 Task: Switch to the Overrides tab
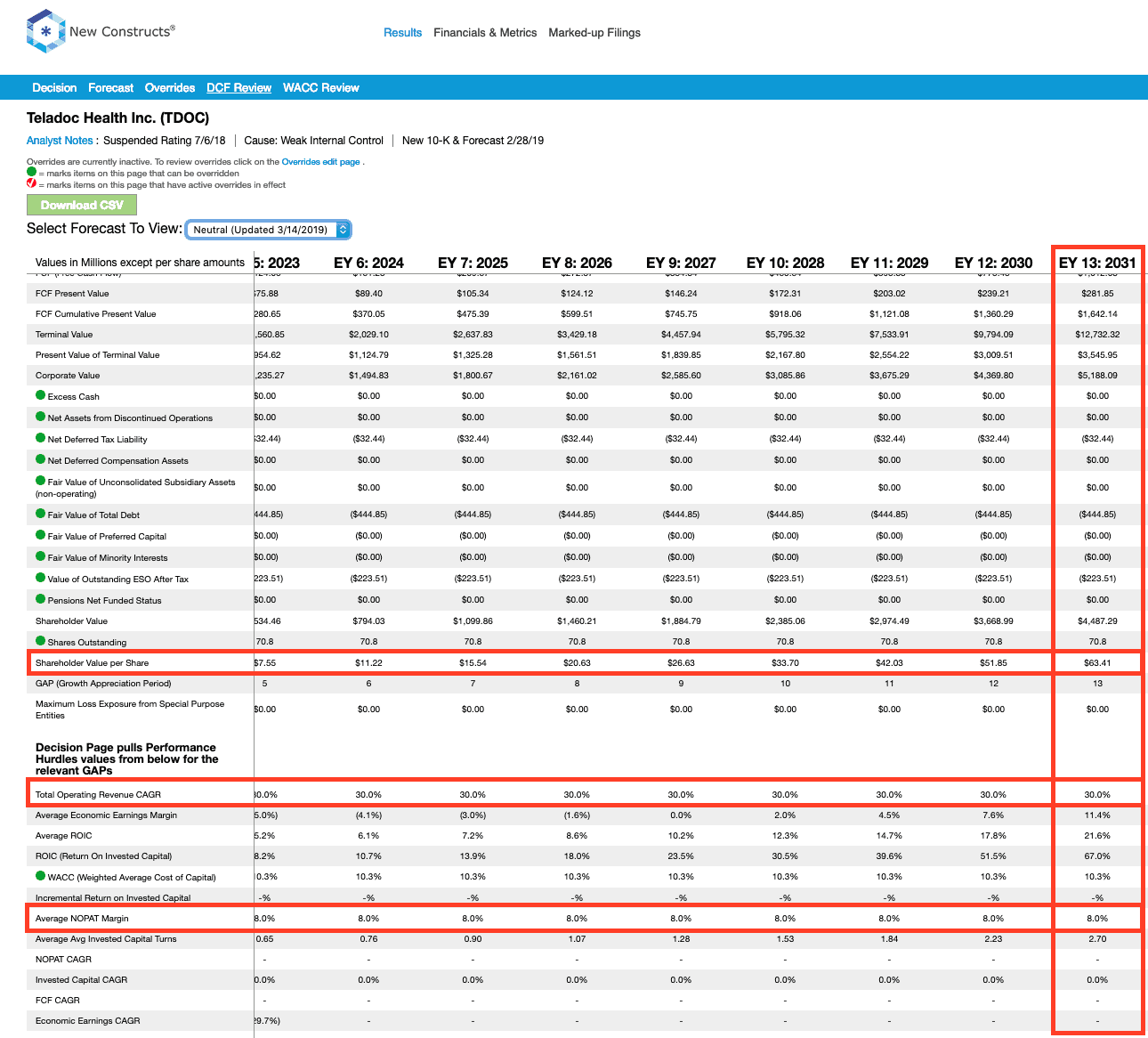170,87
